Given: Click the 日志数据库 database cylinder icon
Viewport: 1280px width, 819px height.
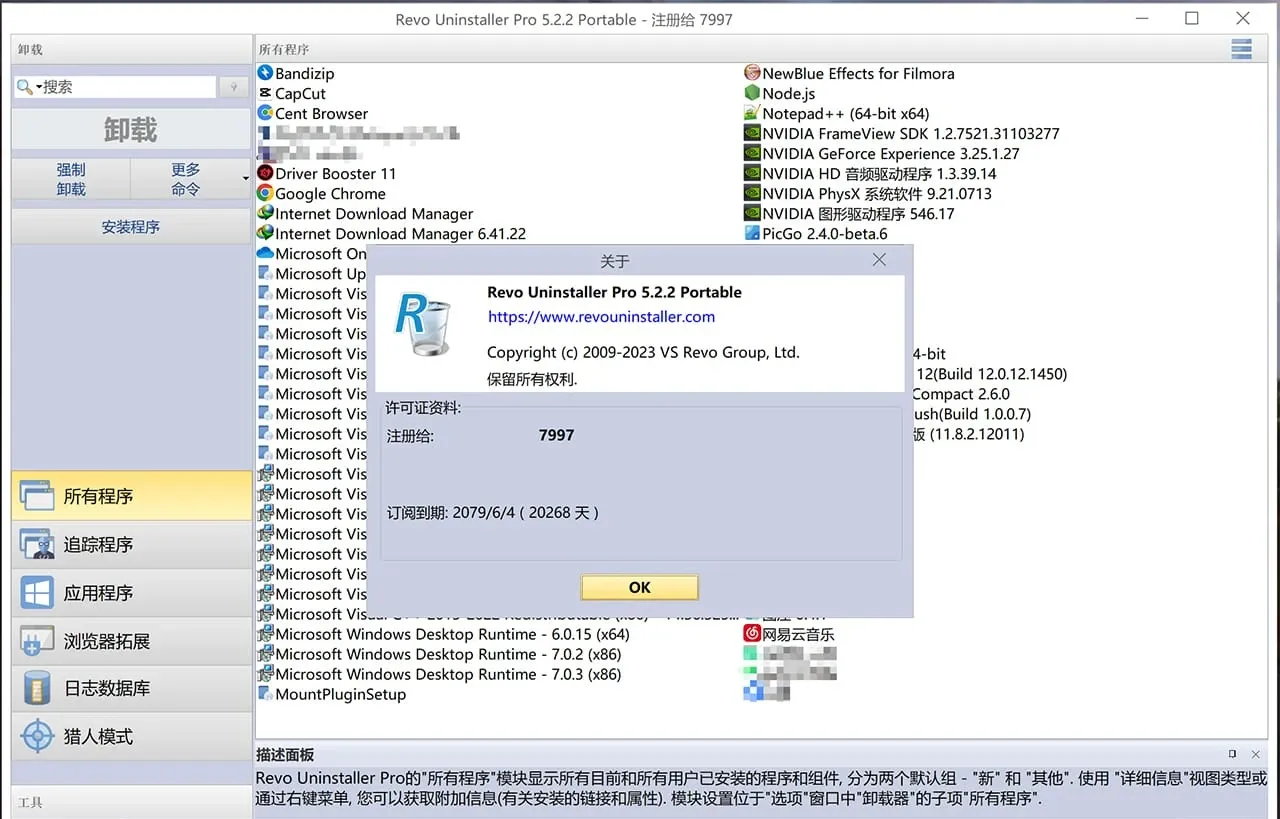Looking at the screenshot, I should click(x=37, y=688).
